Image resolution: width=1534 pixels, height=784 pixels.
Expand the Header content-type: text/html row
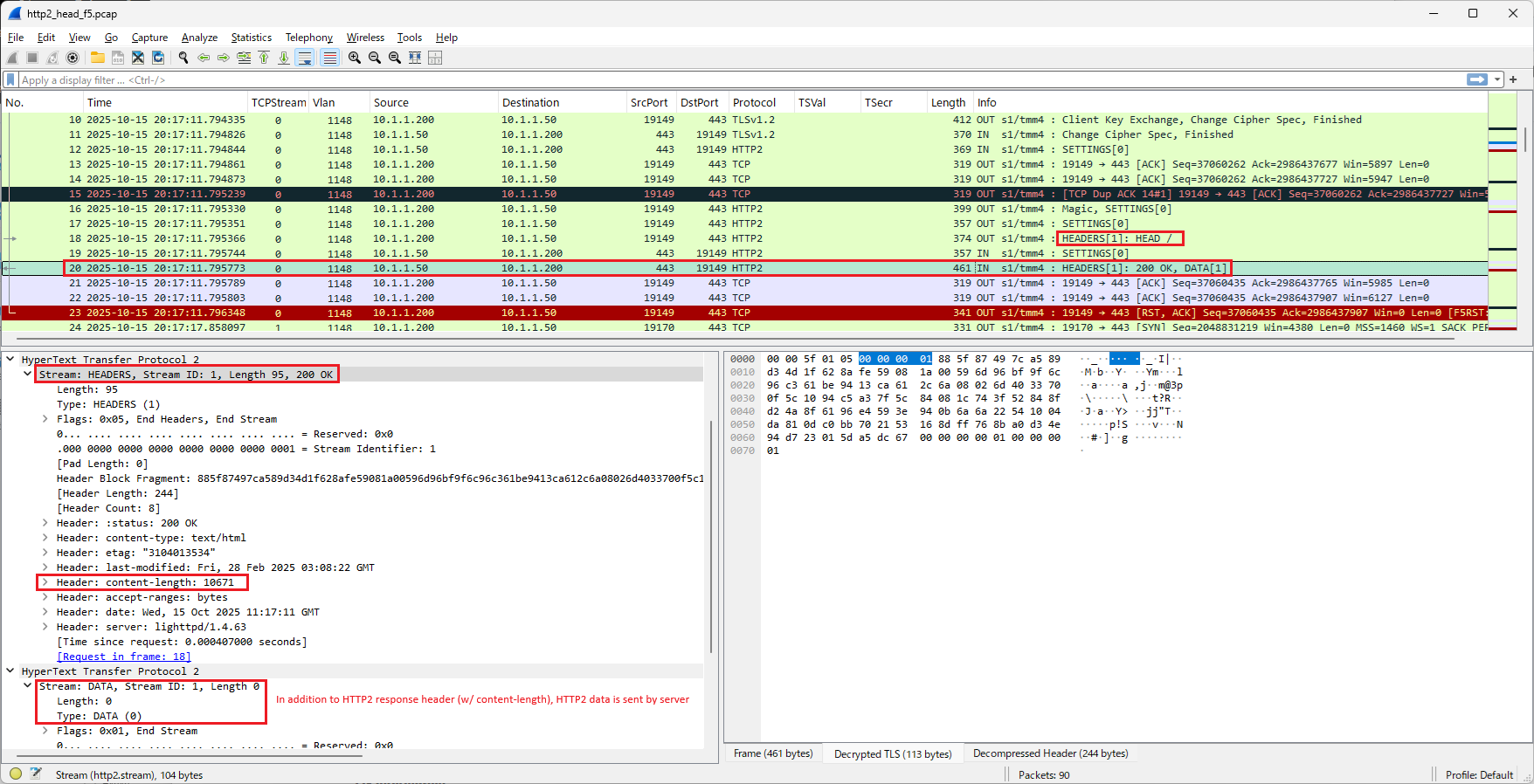(x=45, y=538)
